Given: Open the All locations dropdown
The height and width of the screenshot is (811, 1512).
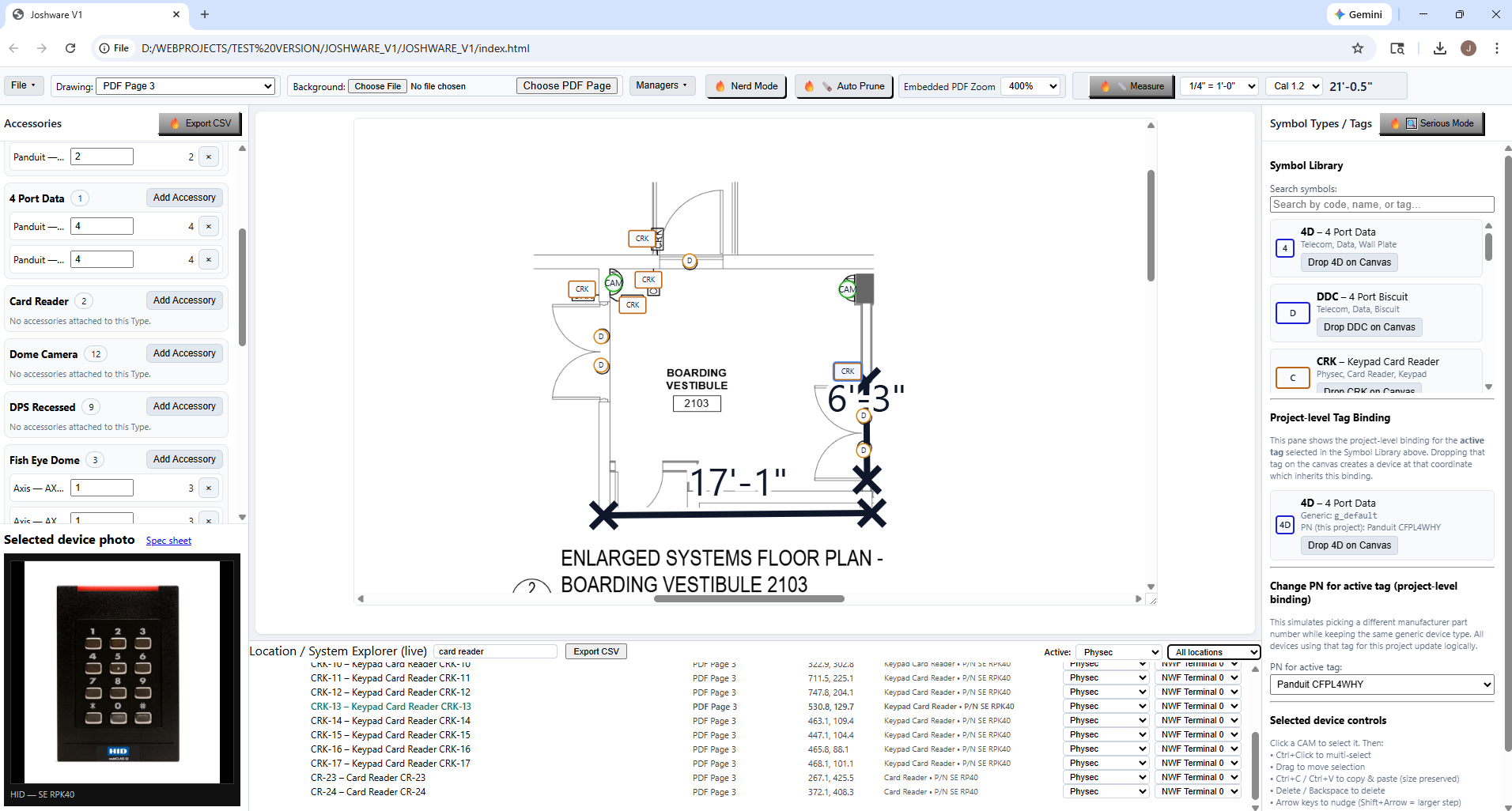Looking at the screenshot, I should [x=1212, y=651].
